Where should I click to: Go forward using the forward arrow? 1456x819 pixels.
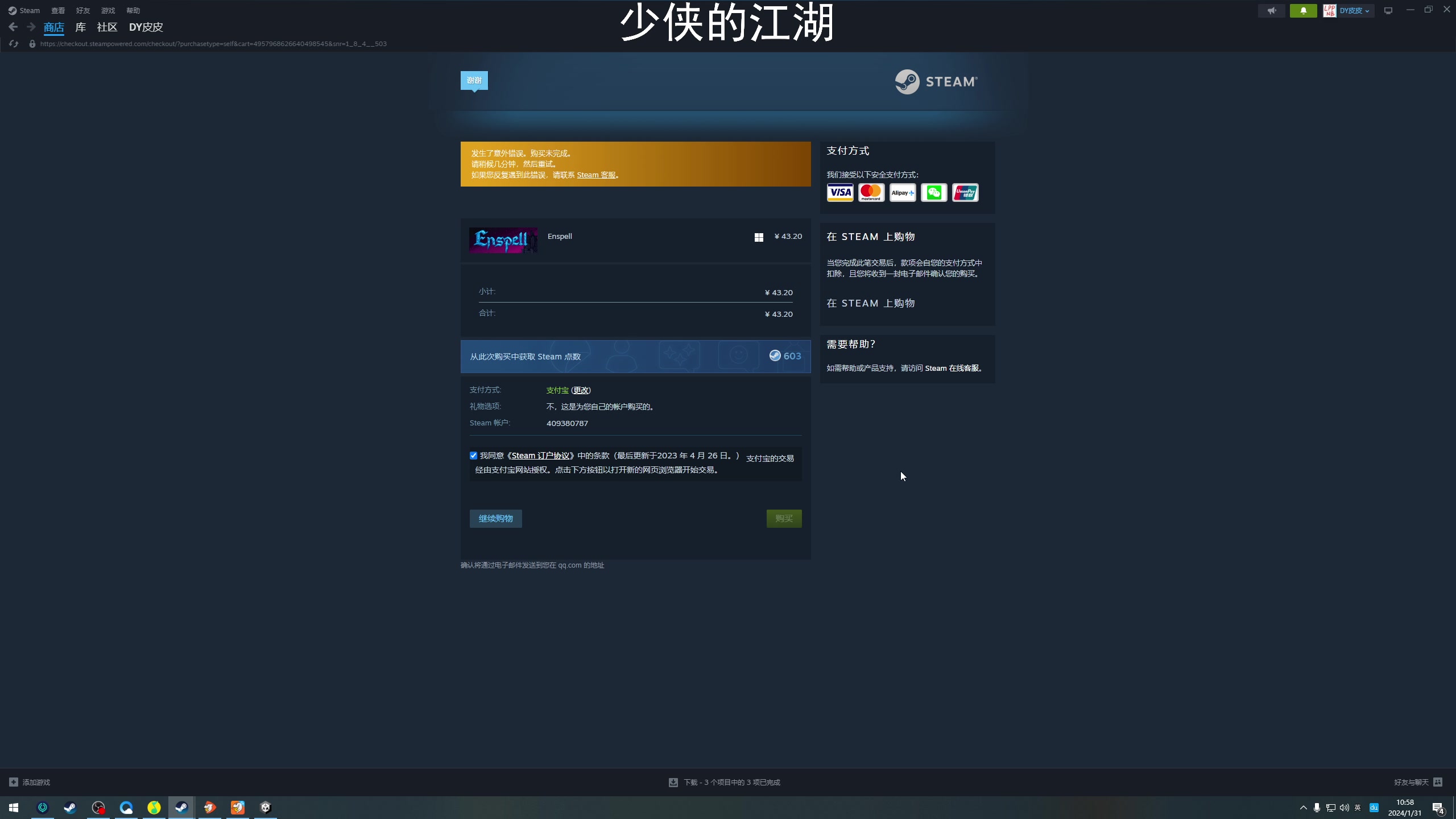pos(31,27)
